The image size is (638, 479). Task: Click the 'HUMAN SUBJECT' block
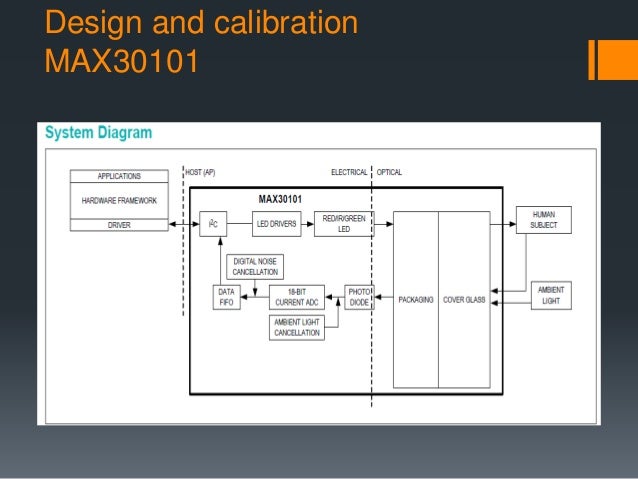[x=544, y=220]
